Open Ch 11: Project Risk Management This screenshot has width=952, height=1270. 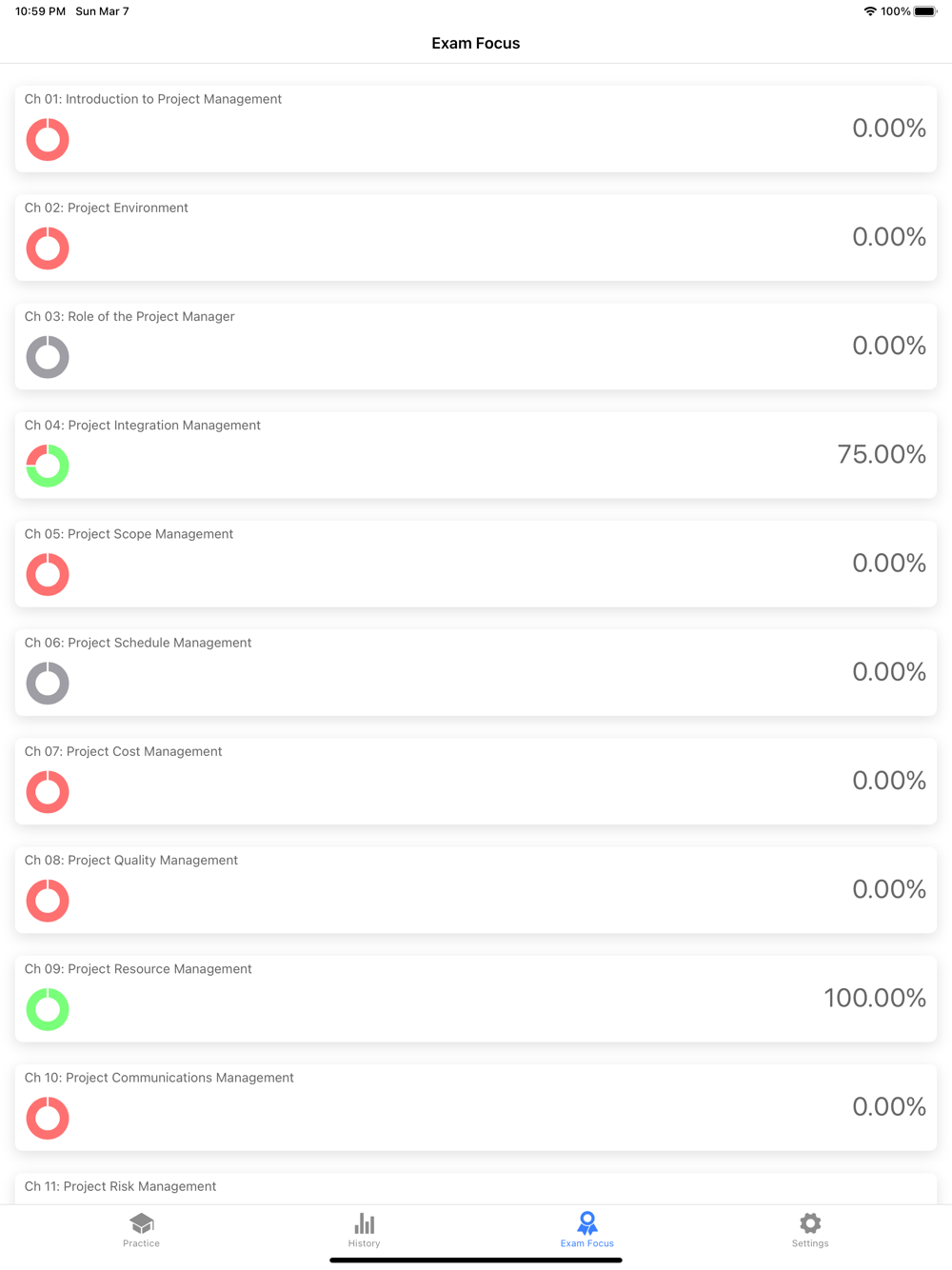(476, 1189)
